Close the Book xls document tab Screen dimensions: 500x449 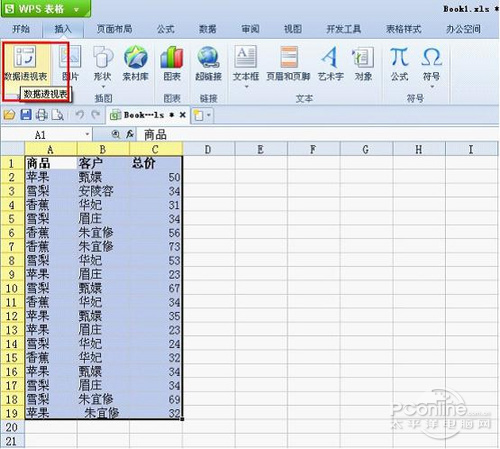tap(182, 115)
